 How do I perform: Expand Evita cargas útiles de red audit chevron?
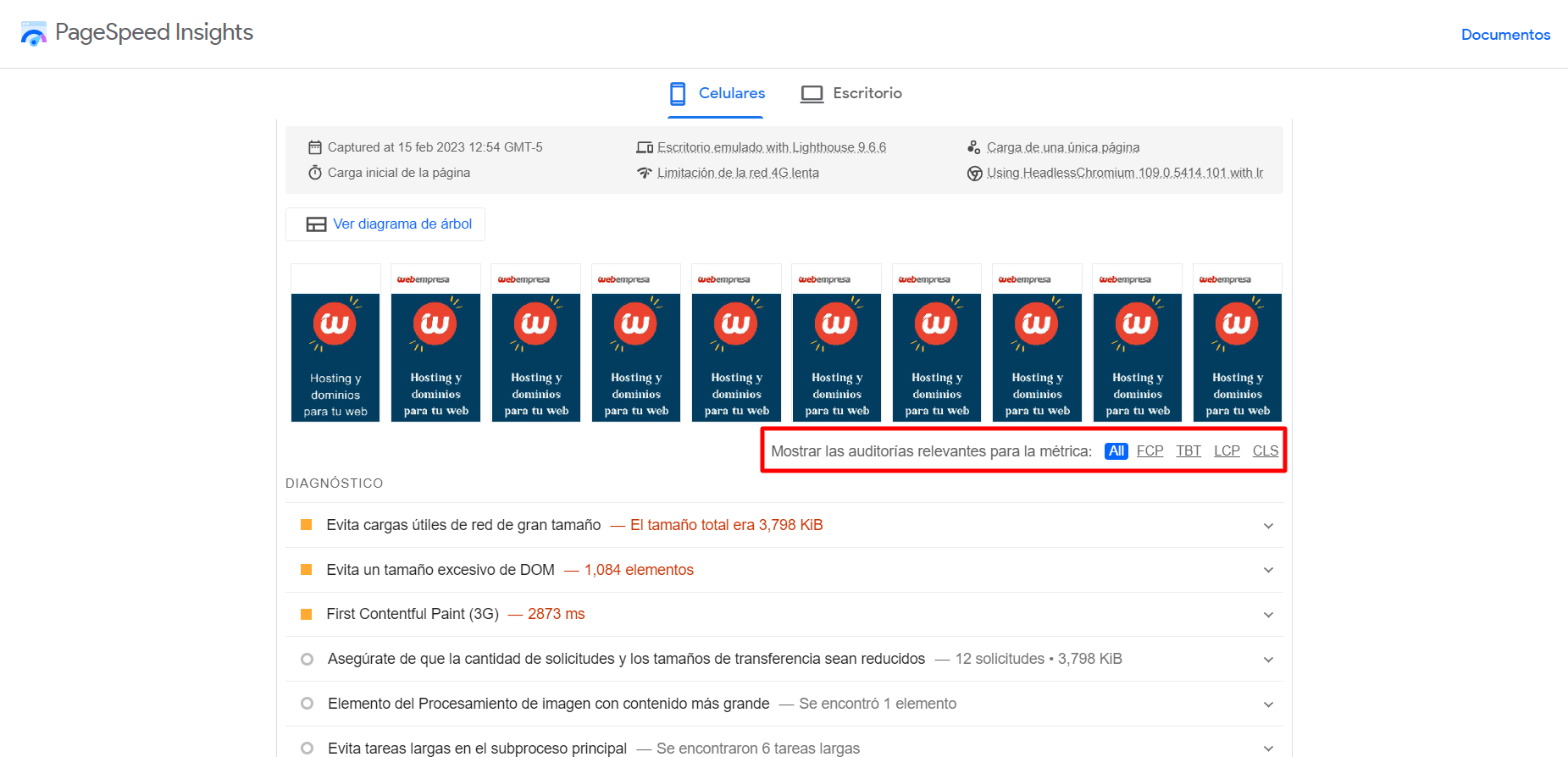pyautogui.click(x=1268, y=526)
